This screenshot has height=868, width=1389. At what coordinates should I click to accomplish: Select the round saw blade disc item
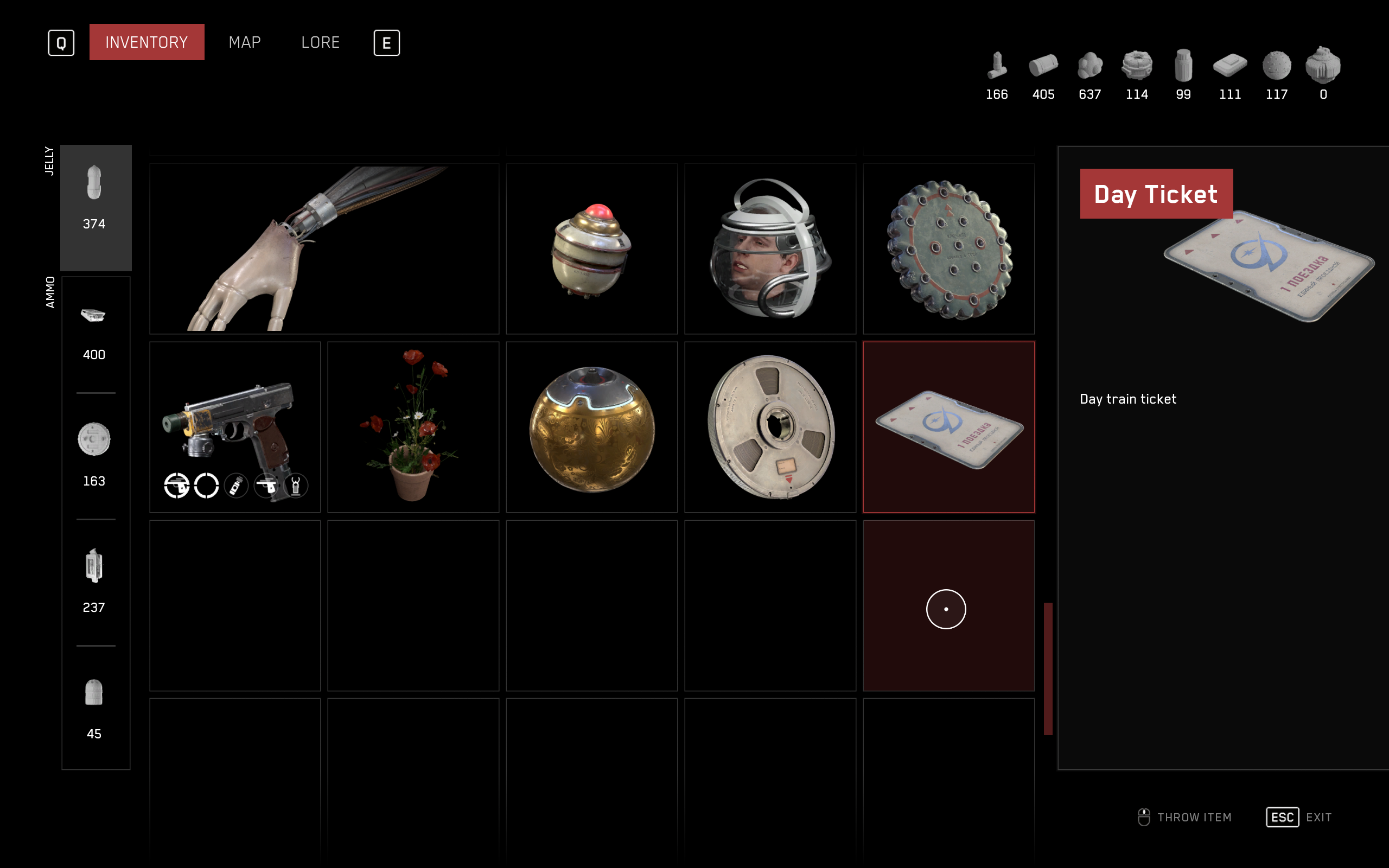pyautogui.click(x=949, y=248)
